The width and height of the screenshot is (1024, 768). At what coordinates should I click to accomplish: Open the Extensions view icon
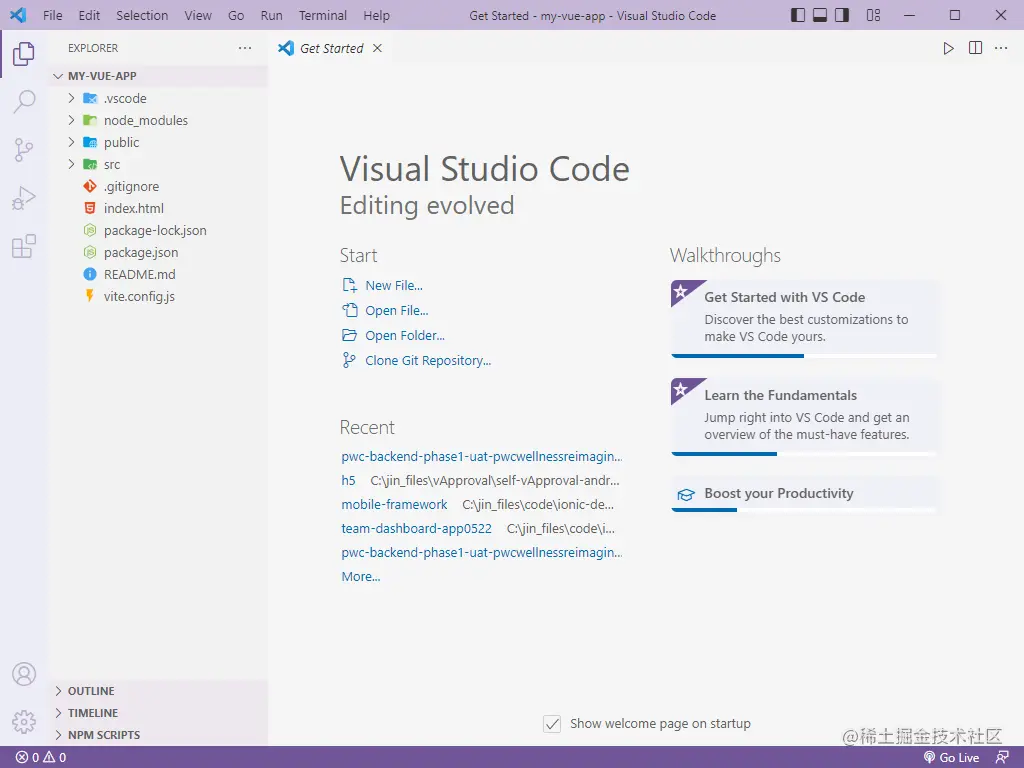pyautogui.click(x=24, y=246)
